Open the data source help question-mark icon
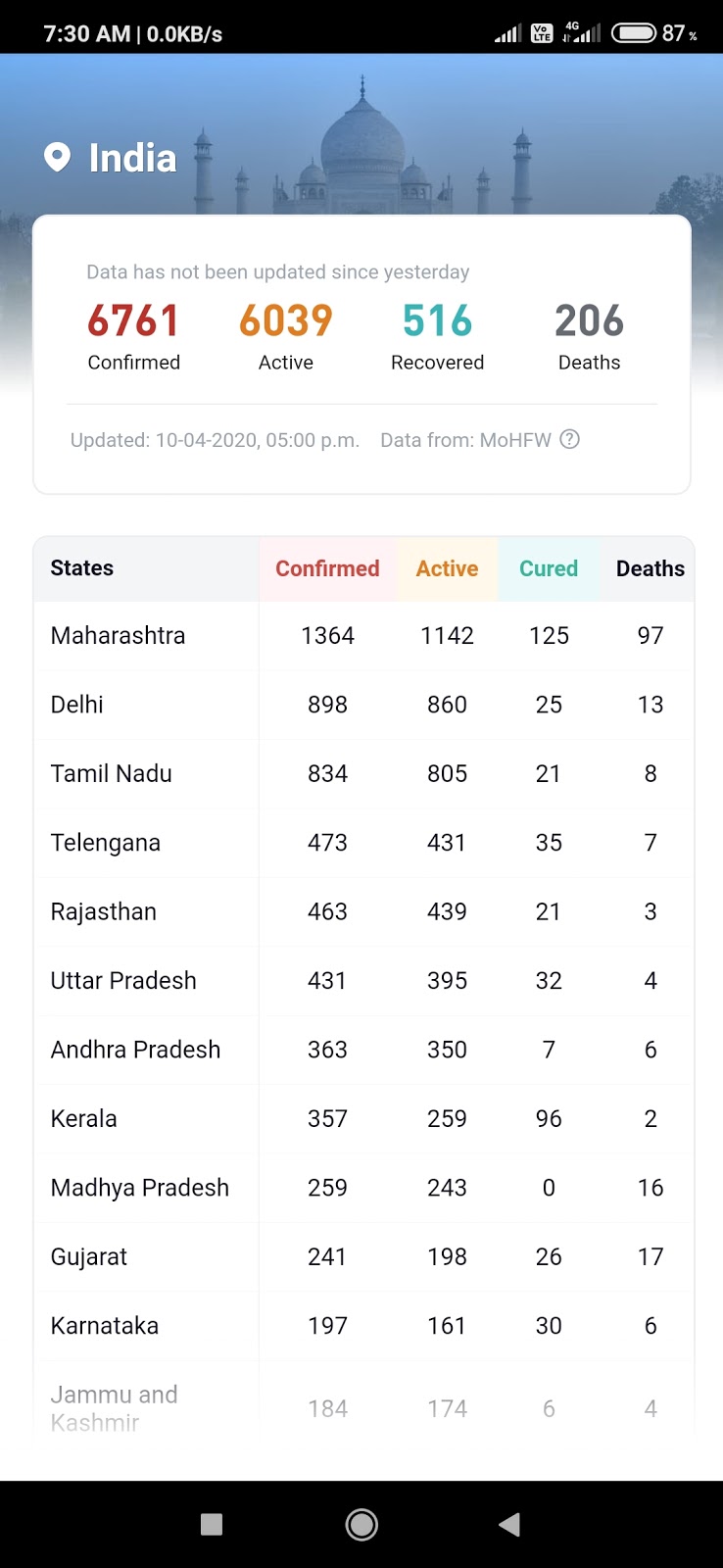The image size is (723, 1568). point(570,439)
